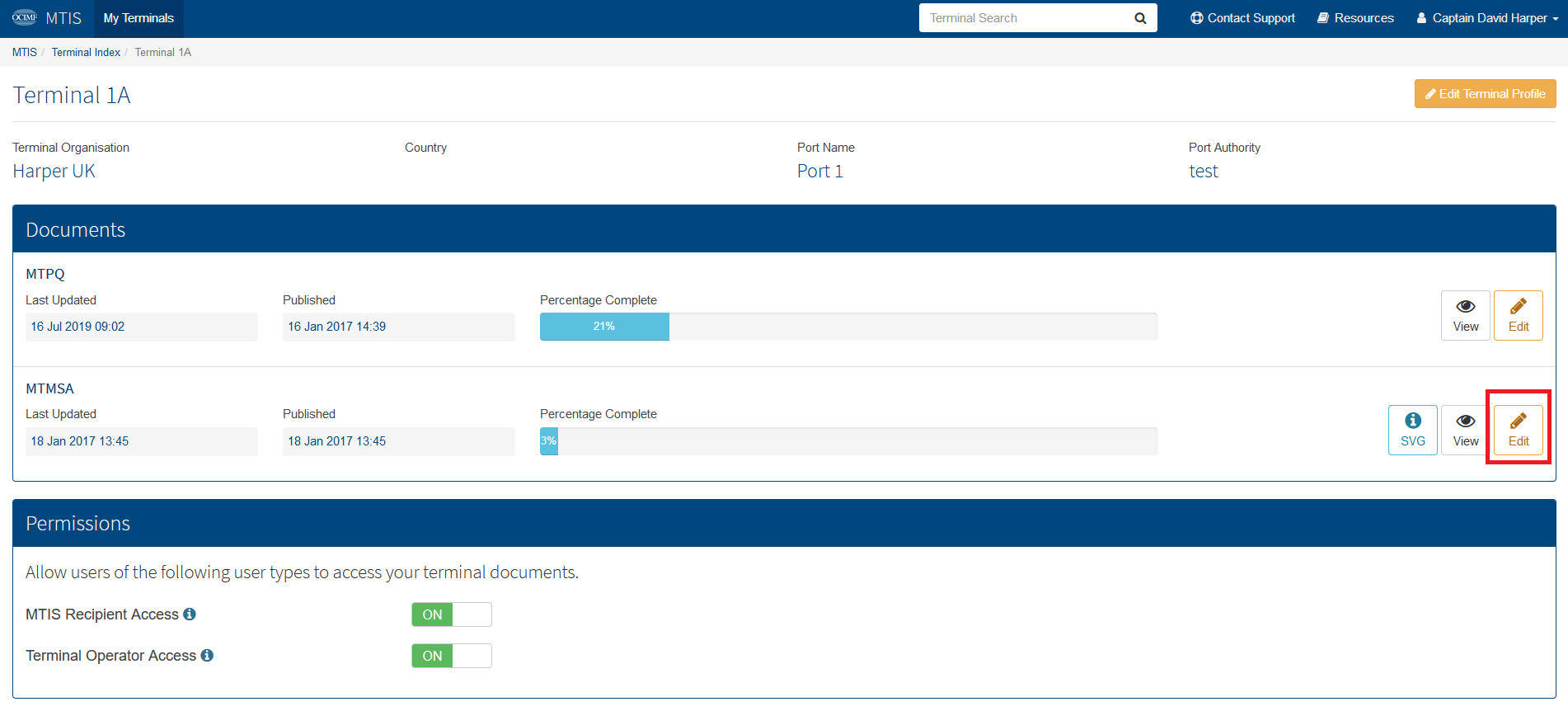Image resolution: width=1568 pixels, height=711 pixels.
Task: Click the search magnifier icon
Action: click(1140, 18)
